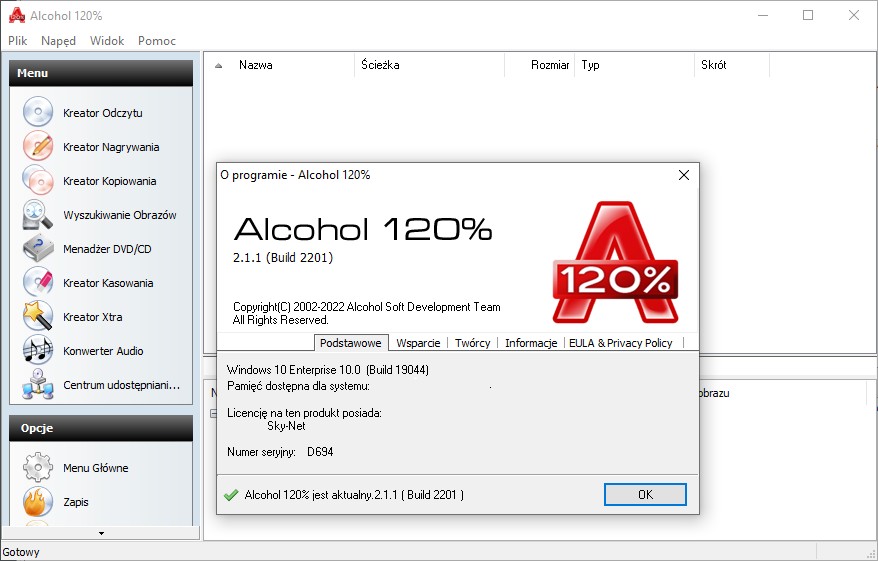The height and width of the screenshot is (561, 878).
Task: Click the 'jest aktualny' update status text
Action: (354, 495)
